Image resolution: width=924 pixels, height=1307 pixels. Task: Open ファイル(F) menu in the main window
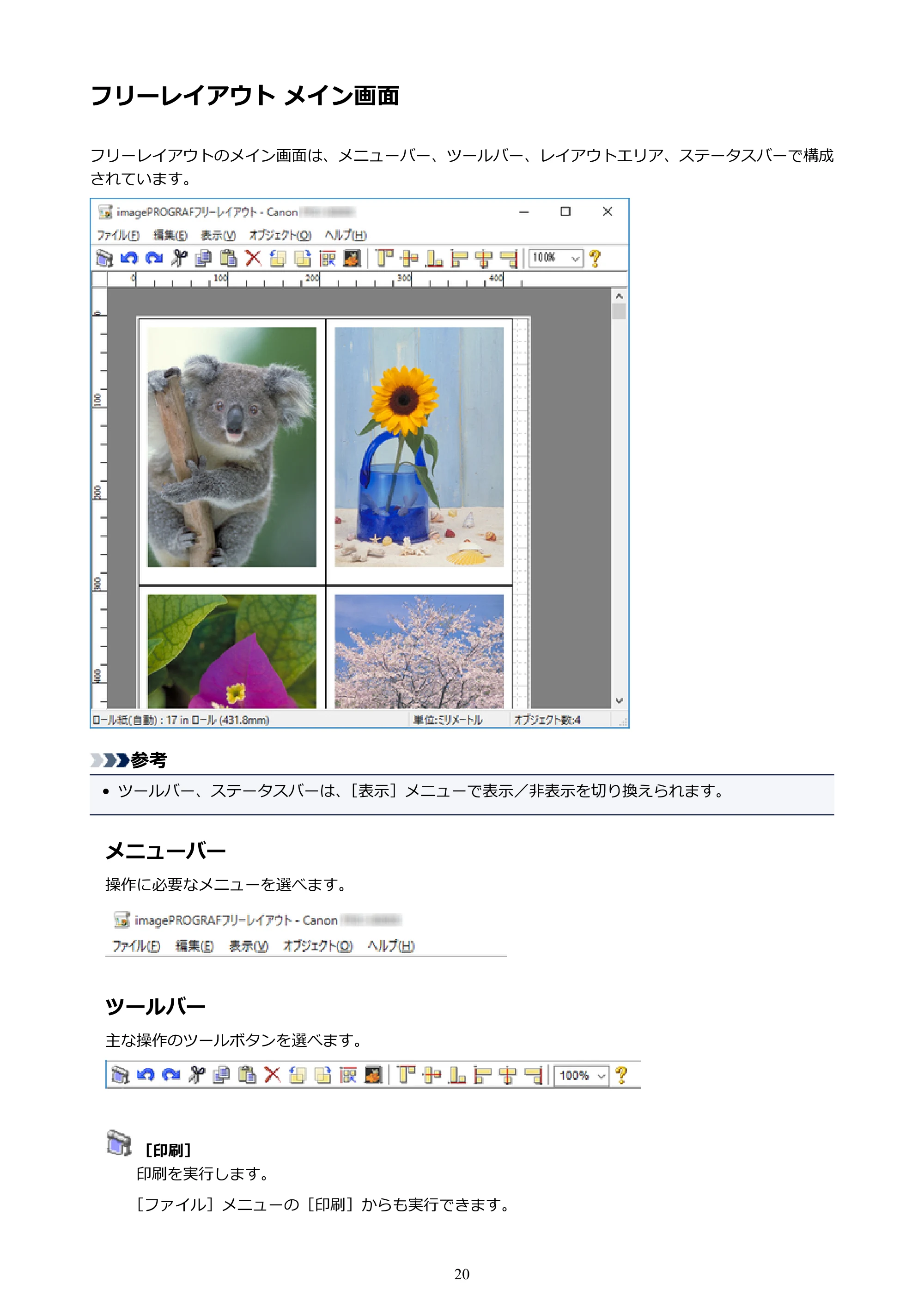point(118,235)
